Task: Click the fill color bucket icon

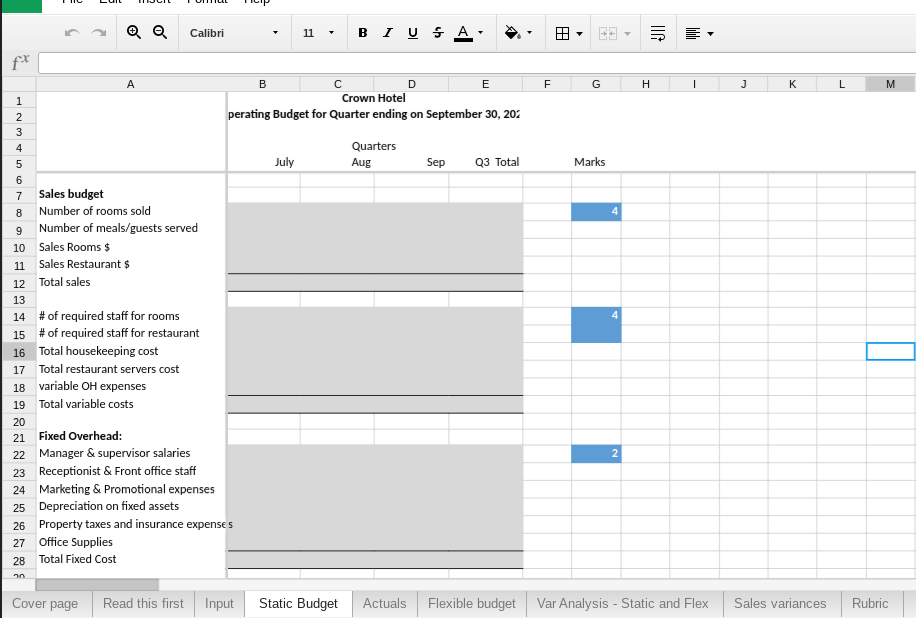Action: pyautogui.click(x=512, y=32)
